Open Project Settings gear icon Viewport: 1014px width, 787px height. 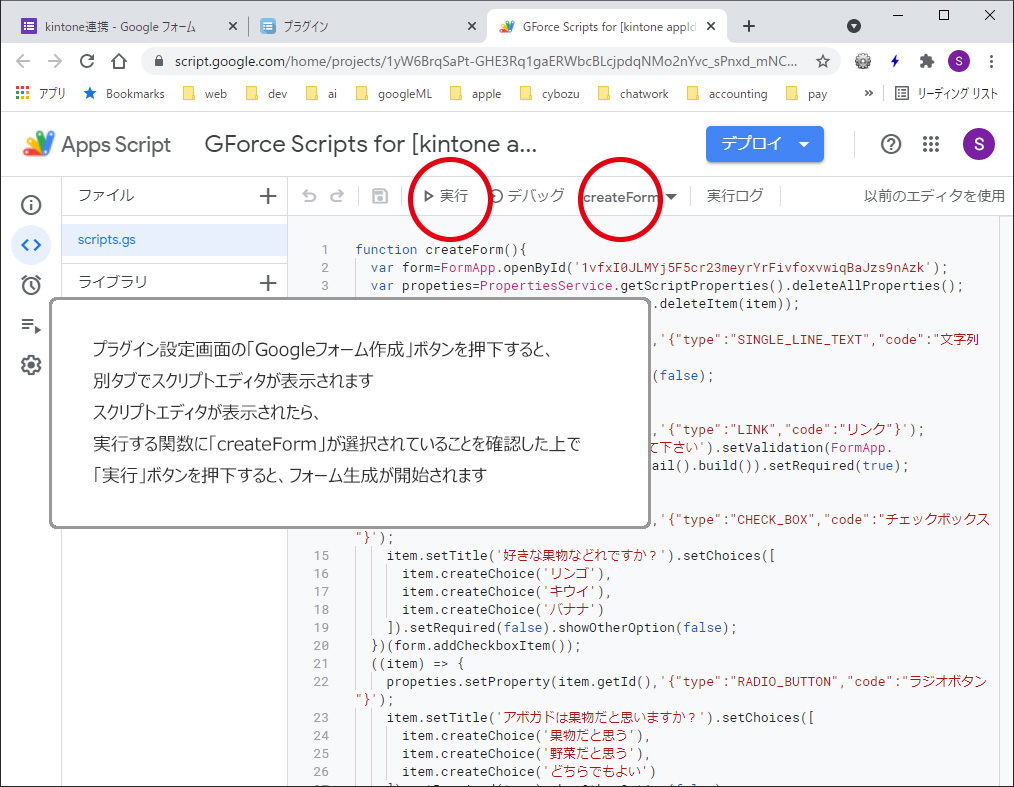click(x=31, y=365)
